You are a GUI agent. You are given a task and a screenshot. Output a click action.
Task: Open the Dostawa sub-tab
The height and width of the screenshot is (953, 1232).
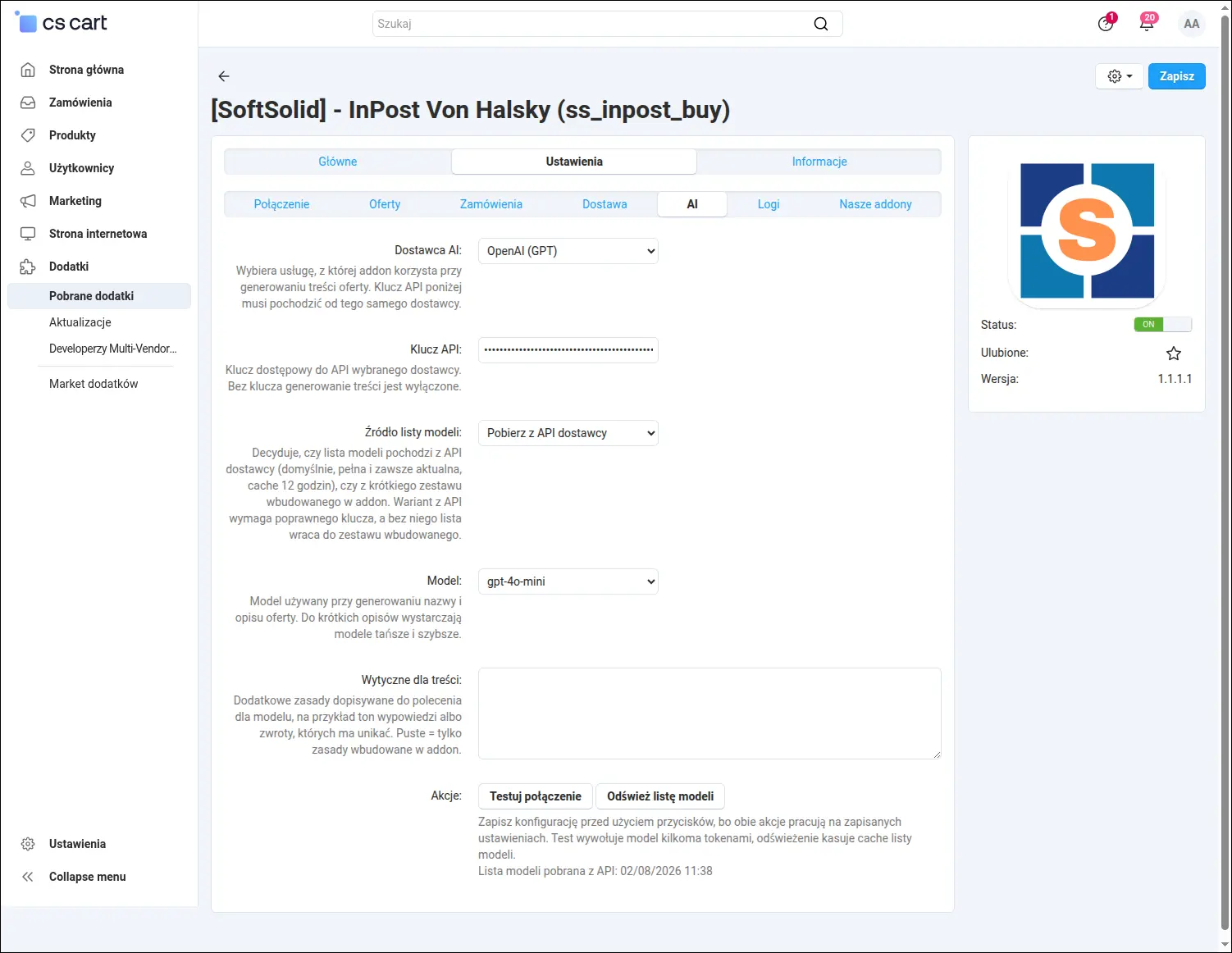click(605, 204)
